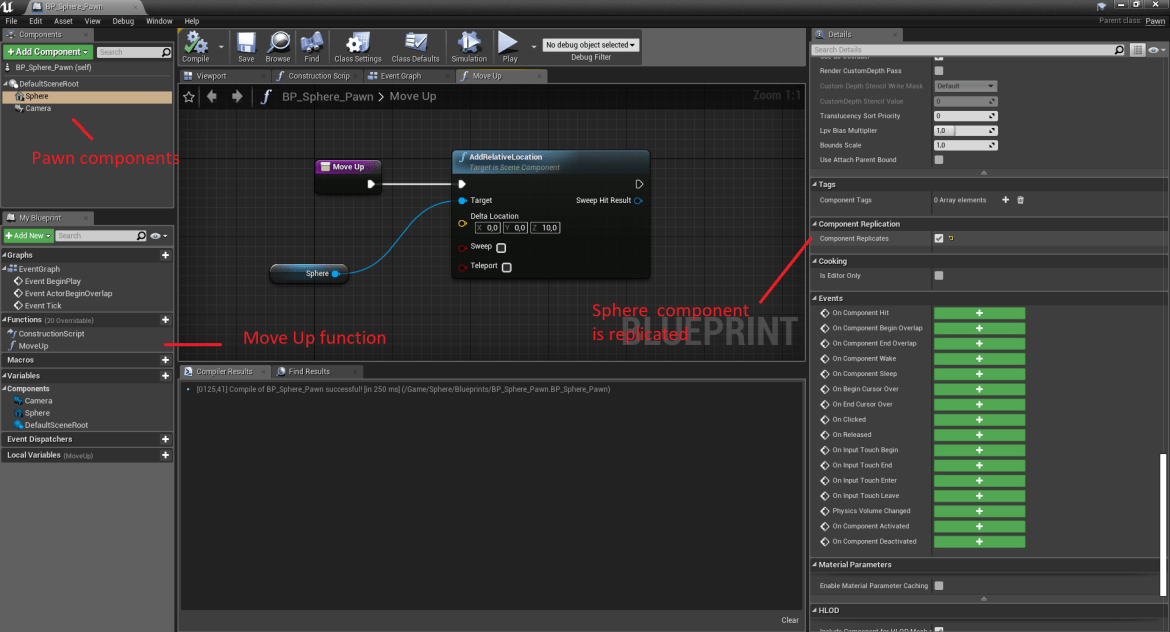Save the BP_Sphere_Pawn blueprint
The height and width of the screenshot is (632, 1170).
point(245,45)
